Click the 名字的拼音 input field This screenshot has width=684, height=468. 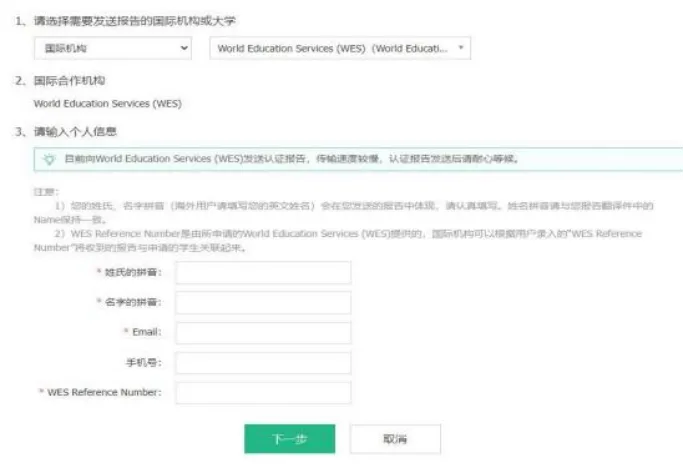[263, 303]
